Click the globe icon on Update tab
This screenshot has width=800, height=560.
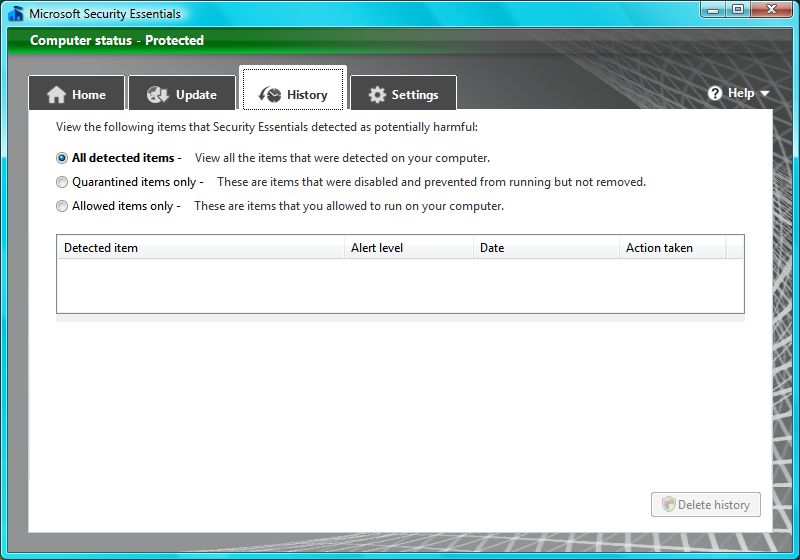pyautogui.click(x=158, y=95)
